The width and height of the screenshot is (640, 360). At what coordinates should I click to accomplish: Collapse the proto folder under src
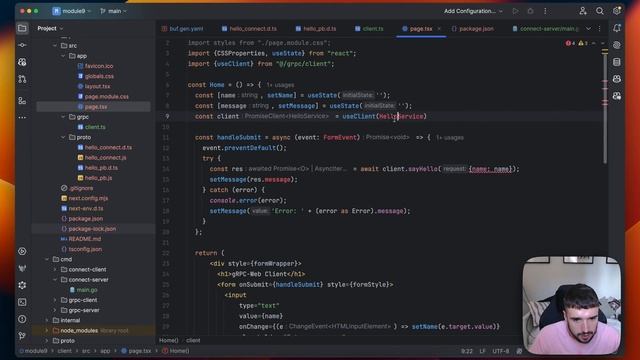click(63, 137)
